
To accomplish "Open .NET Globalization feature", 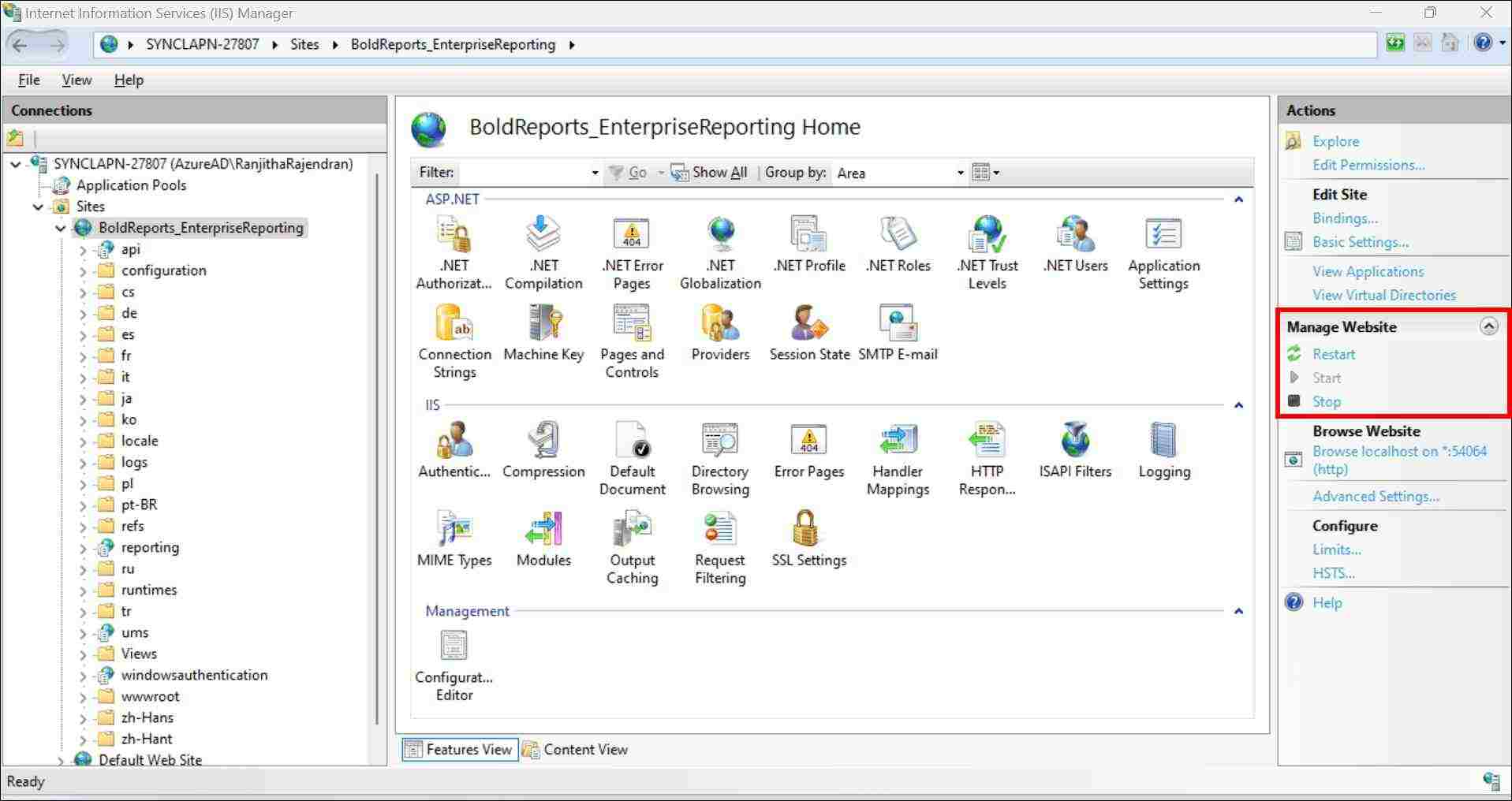I will [720, 252].
